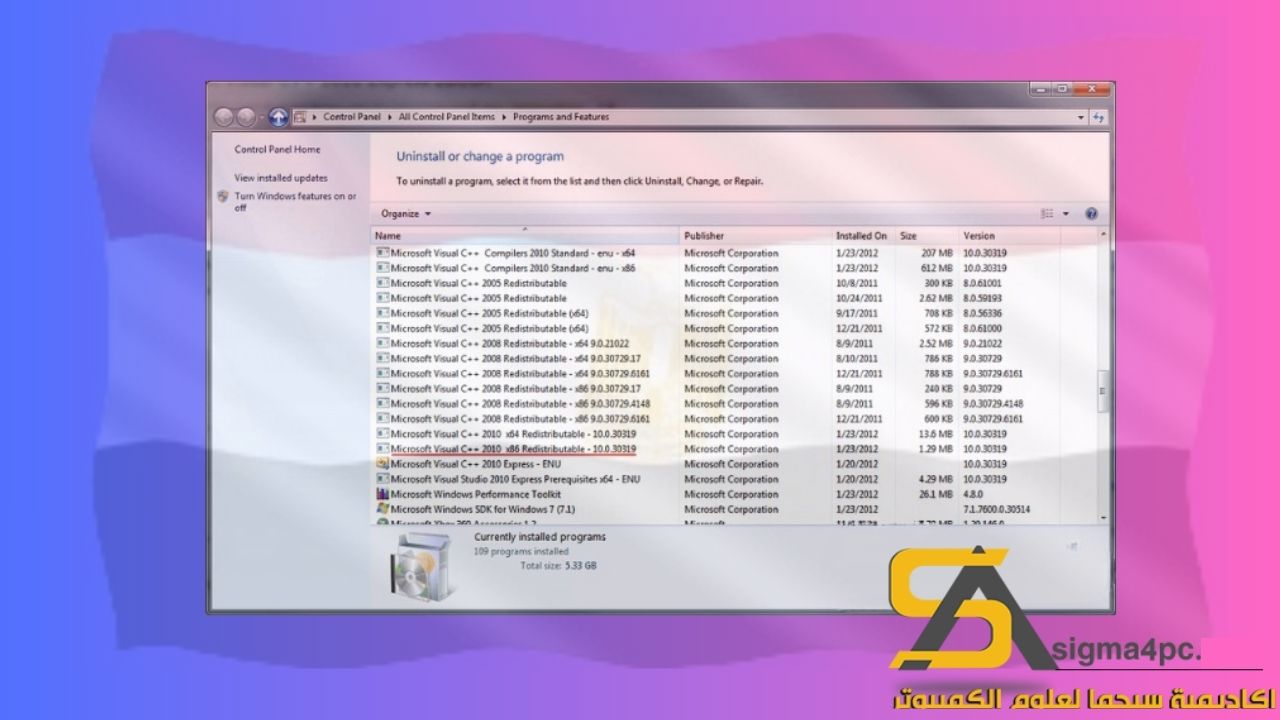The height and width of the screenshot is (720, 1280).
Task: Expand the arrow after All Control Panel Items
Action: point(504,117)
